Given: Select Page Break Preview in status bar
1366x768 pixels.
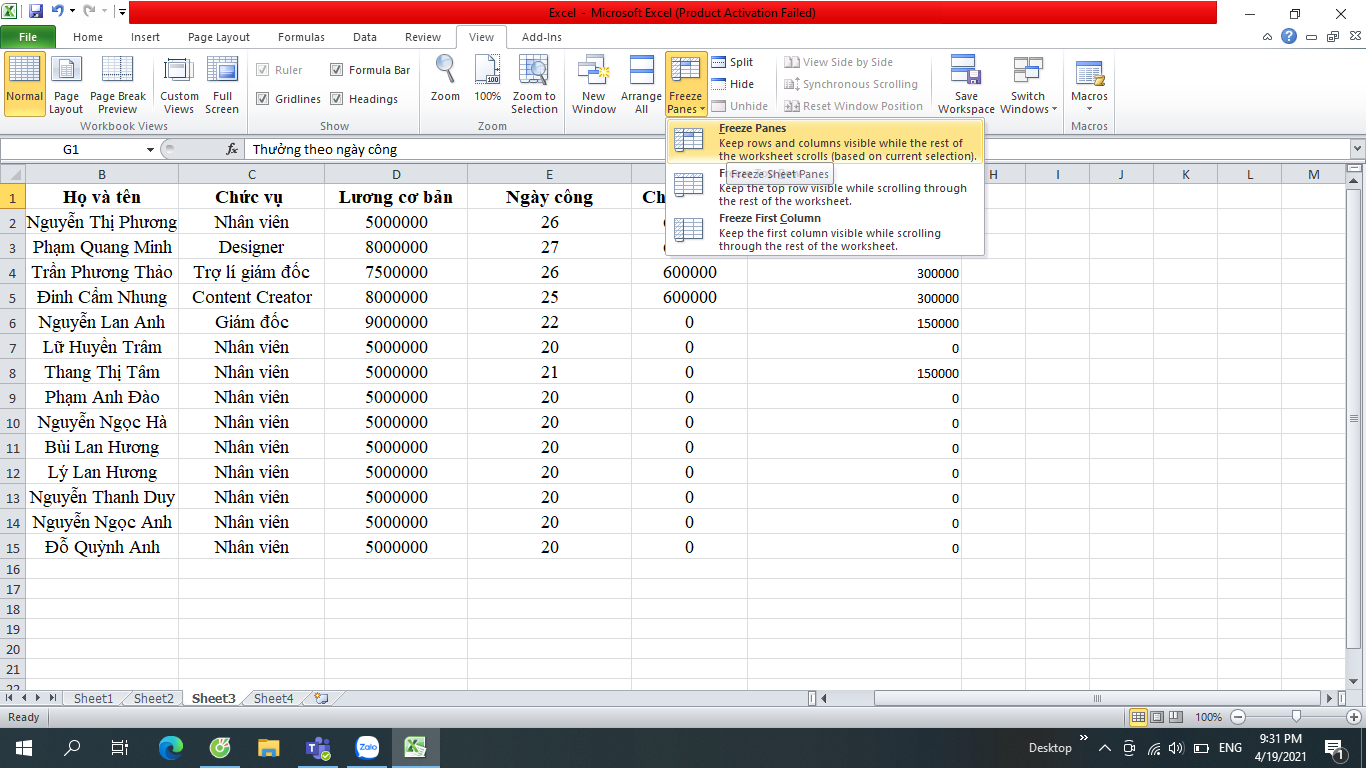Looking at the screenshot, I should pos(1176,717).
